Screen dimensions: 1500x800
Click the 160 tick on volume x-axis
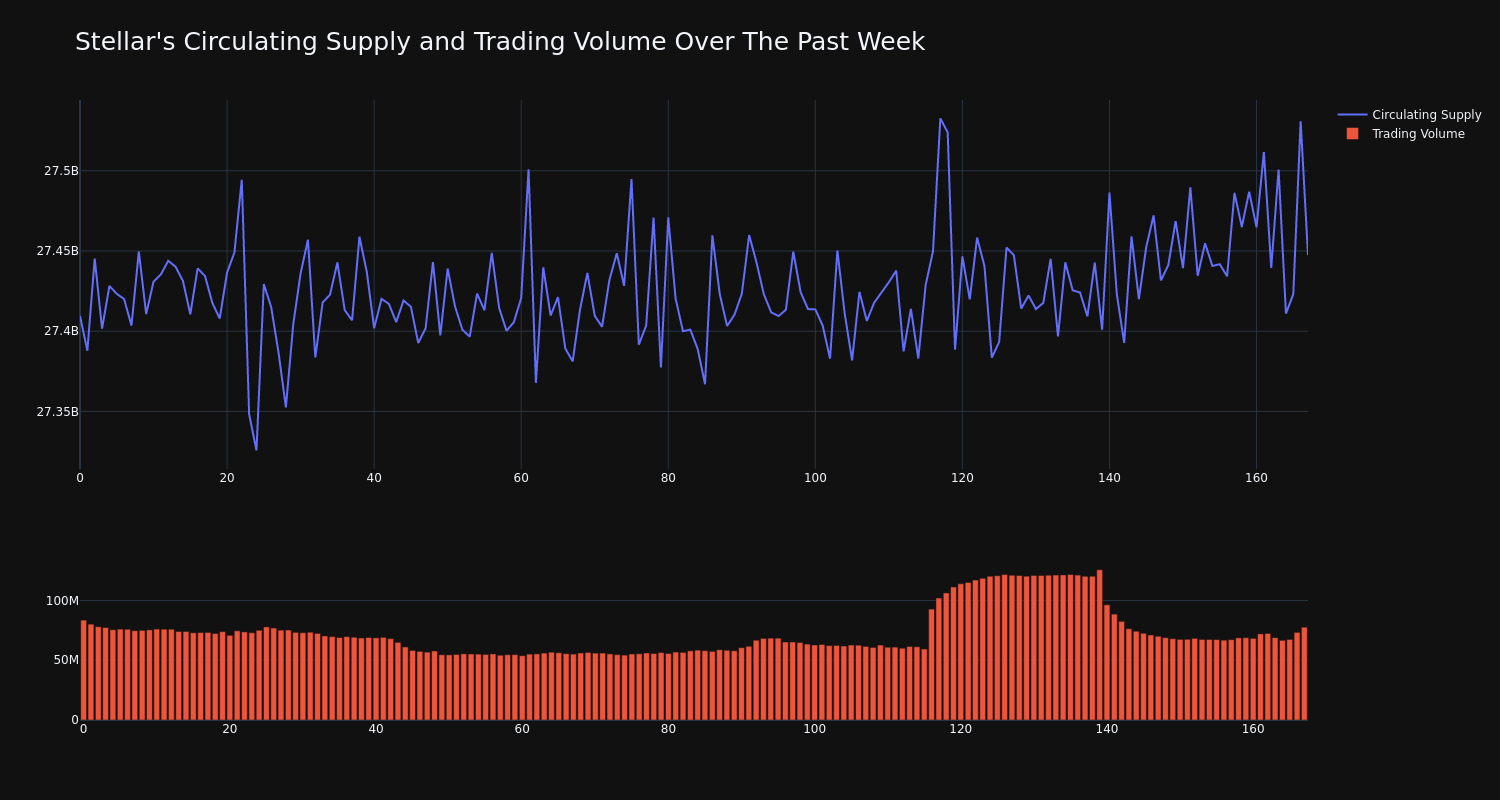pyautogui.click(x=1253, y=729)
